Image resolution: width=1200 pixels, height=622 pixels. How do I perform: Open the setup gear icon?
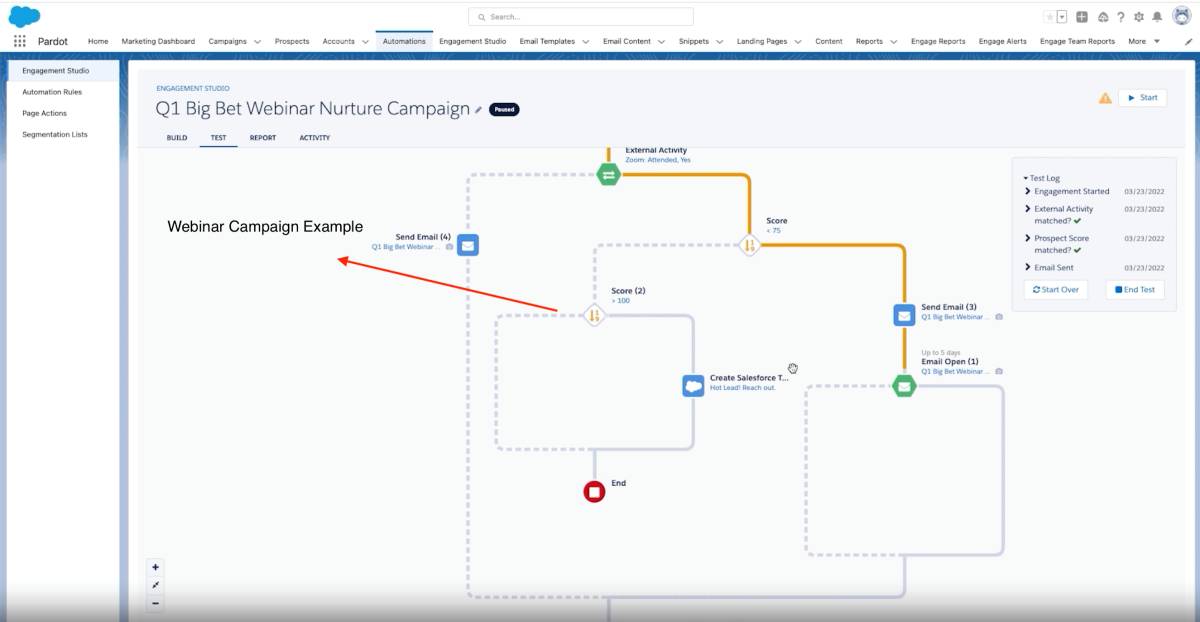point(1138,17)
